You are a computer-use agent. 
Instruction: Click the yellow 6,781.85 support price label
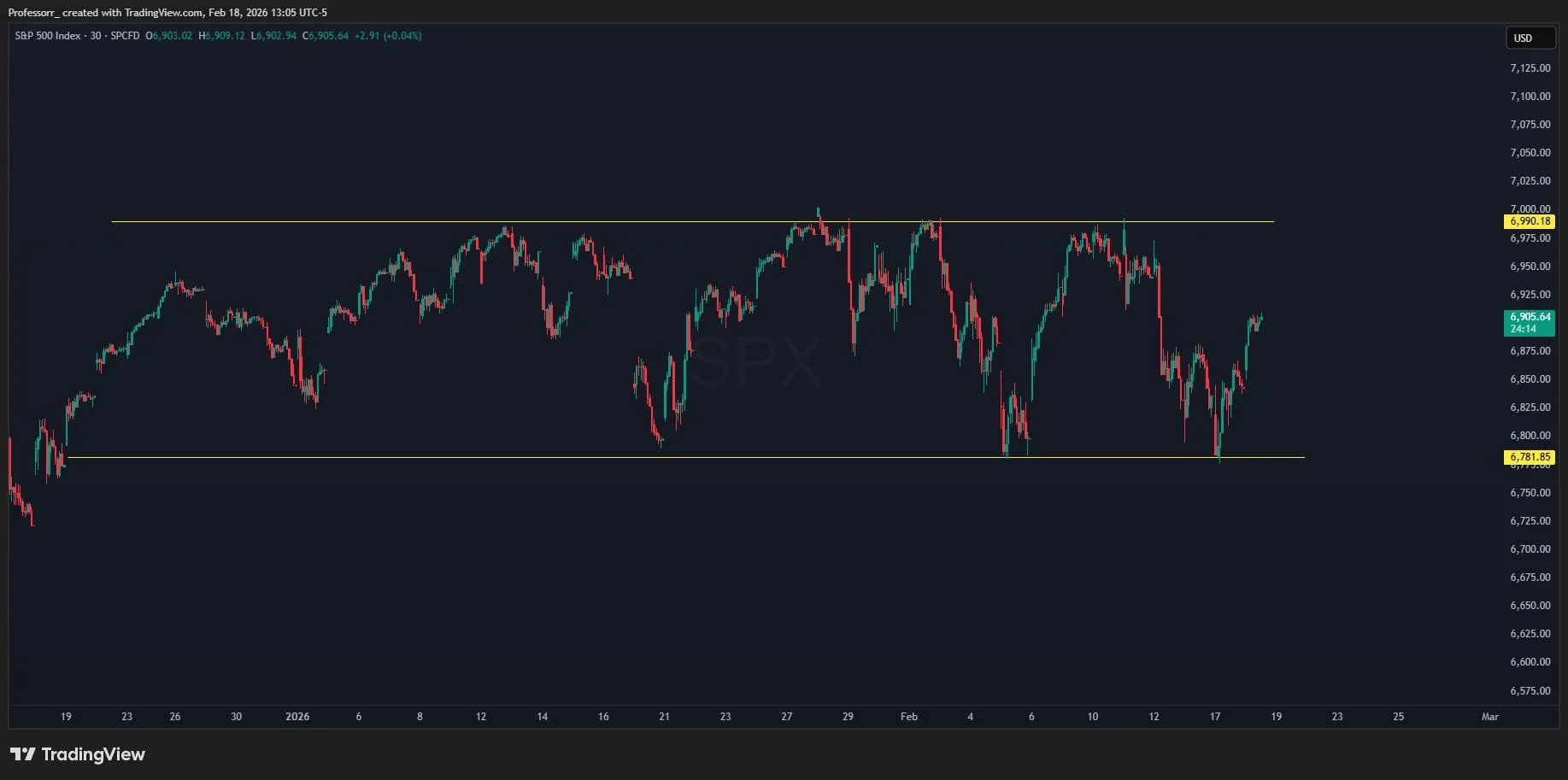pyautogui.click(x=1530, y=457)
